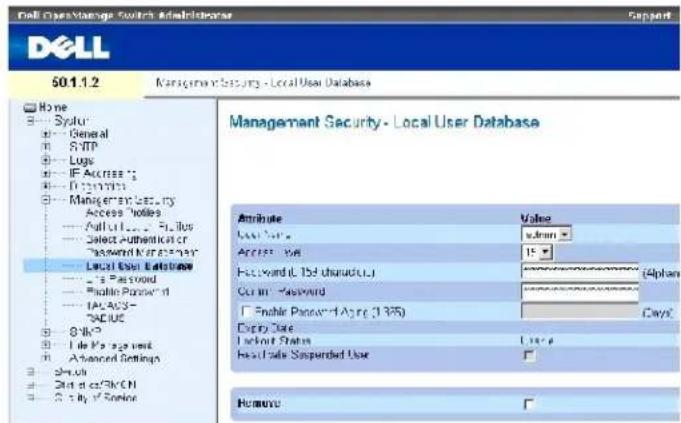Enable the Password Aging checkbox
This screenshot has width=681, height=423.
pyautogui.click(x=246, y=311)
